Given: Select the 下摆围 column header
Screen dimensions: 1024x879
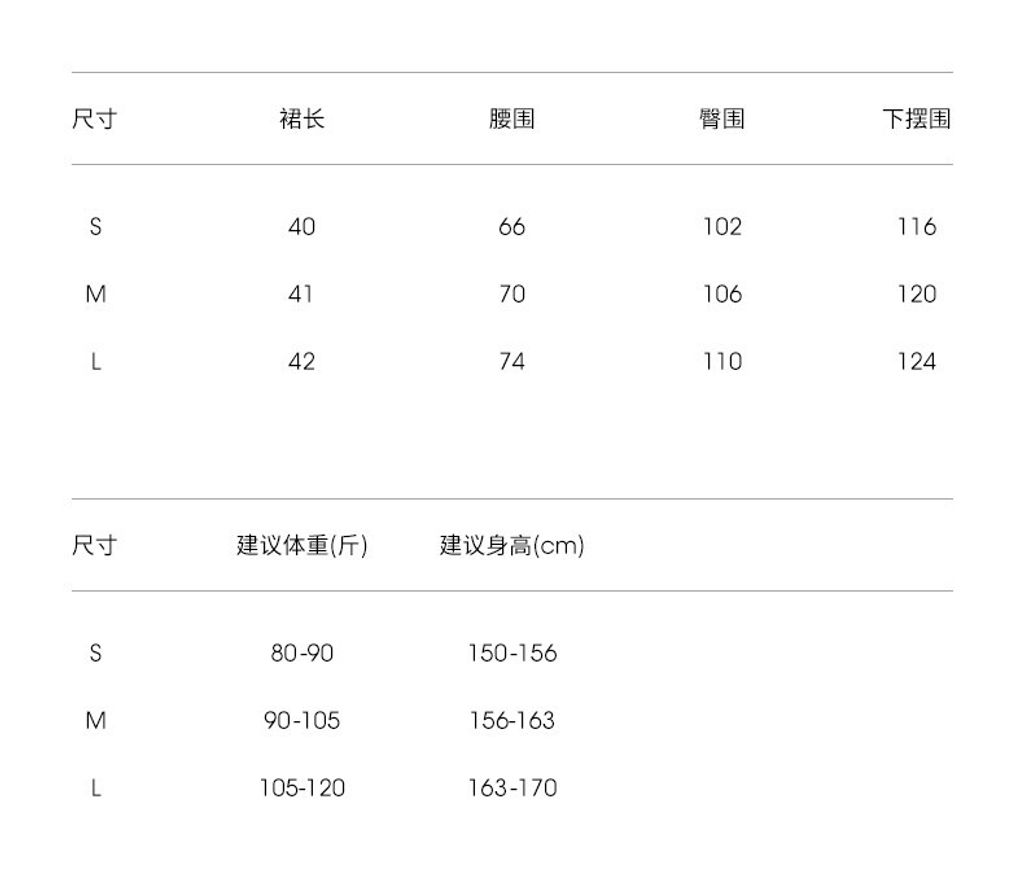Looking at the screenshot, I should 916,119.
